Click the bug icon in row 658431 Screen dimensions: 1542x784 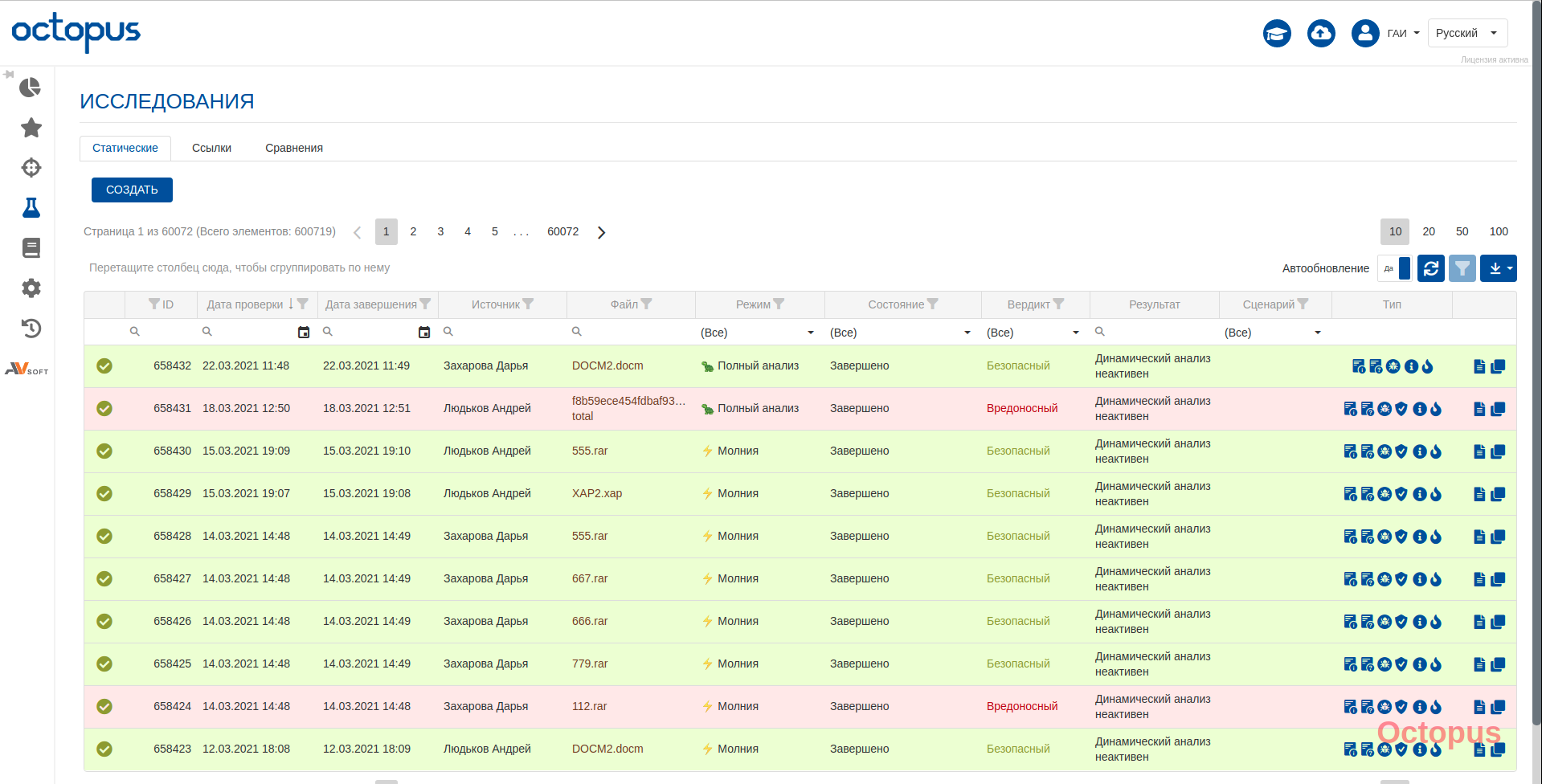(1385, 409)
